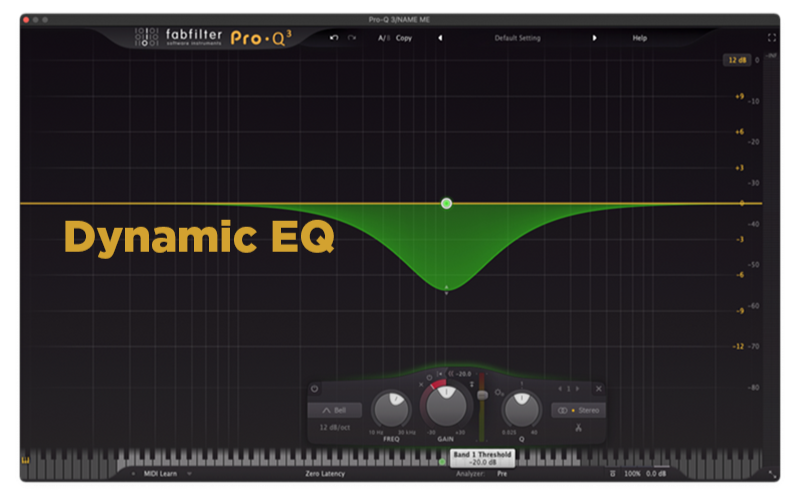Image resolution: width=800 pixels, height=495 pixels.
Task: Open the 12 dB/oct slope dropdown
Action: (335, 428)
